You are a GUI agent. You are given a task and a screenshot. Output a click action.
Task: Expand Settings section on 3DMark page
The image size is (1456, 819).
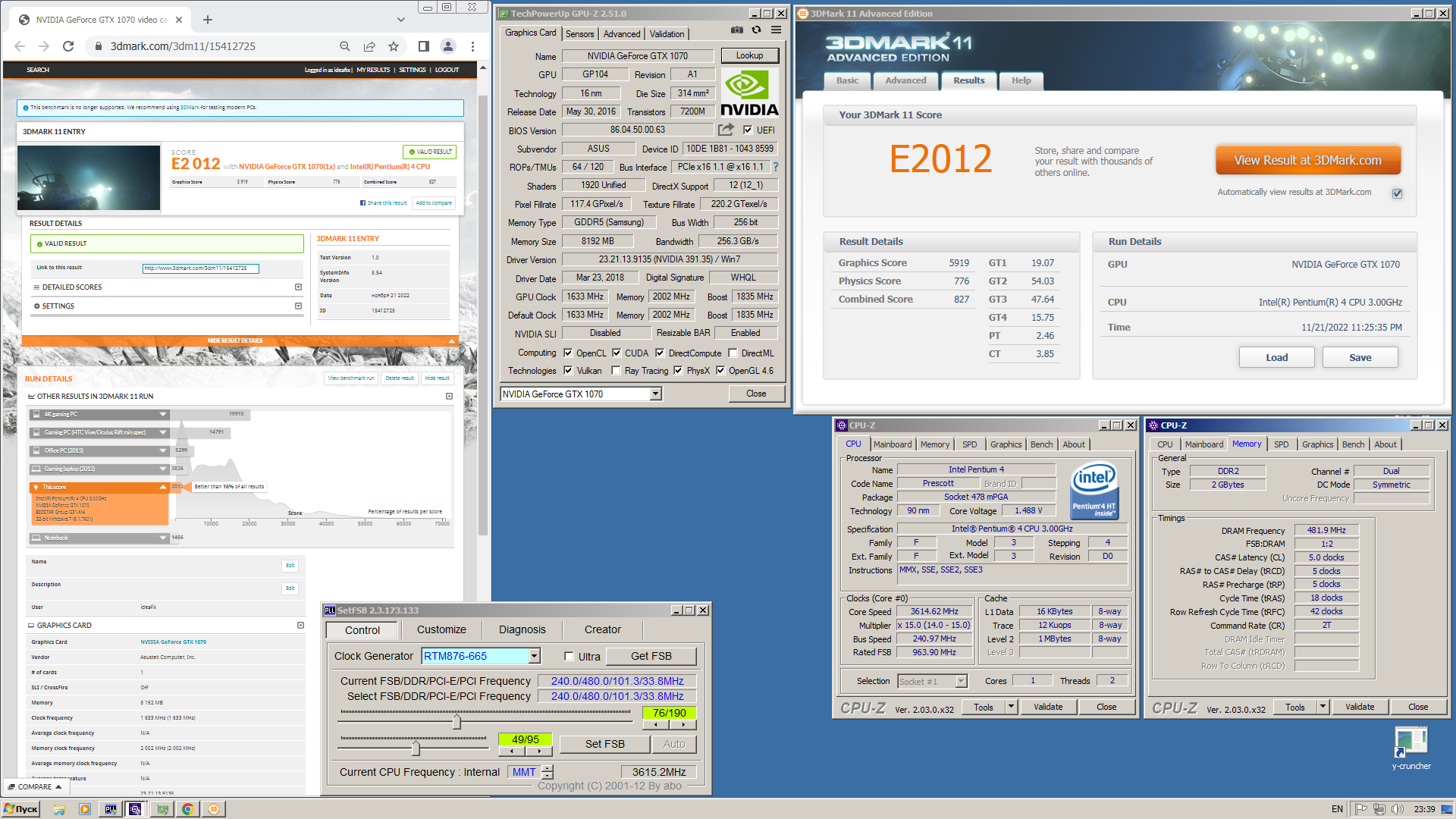pyautogui.click(x=298, y=306)
